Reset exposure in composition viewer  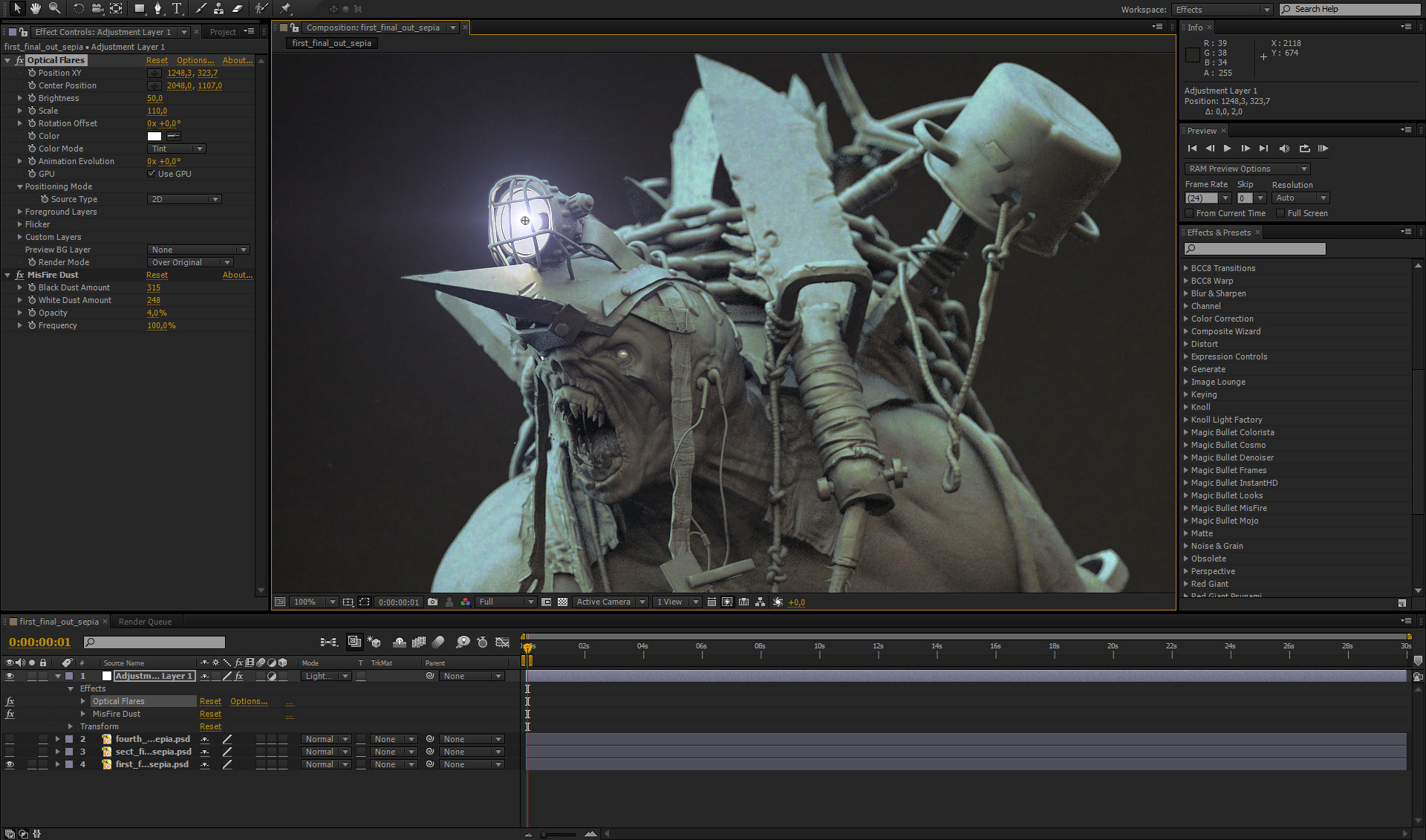tap(778, 602)
